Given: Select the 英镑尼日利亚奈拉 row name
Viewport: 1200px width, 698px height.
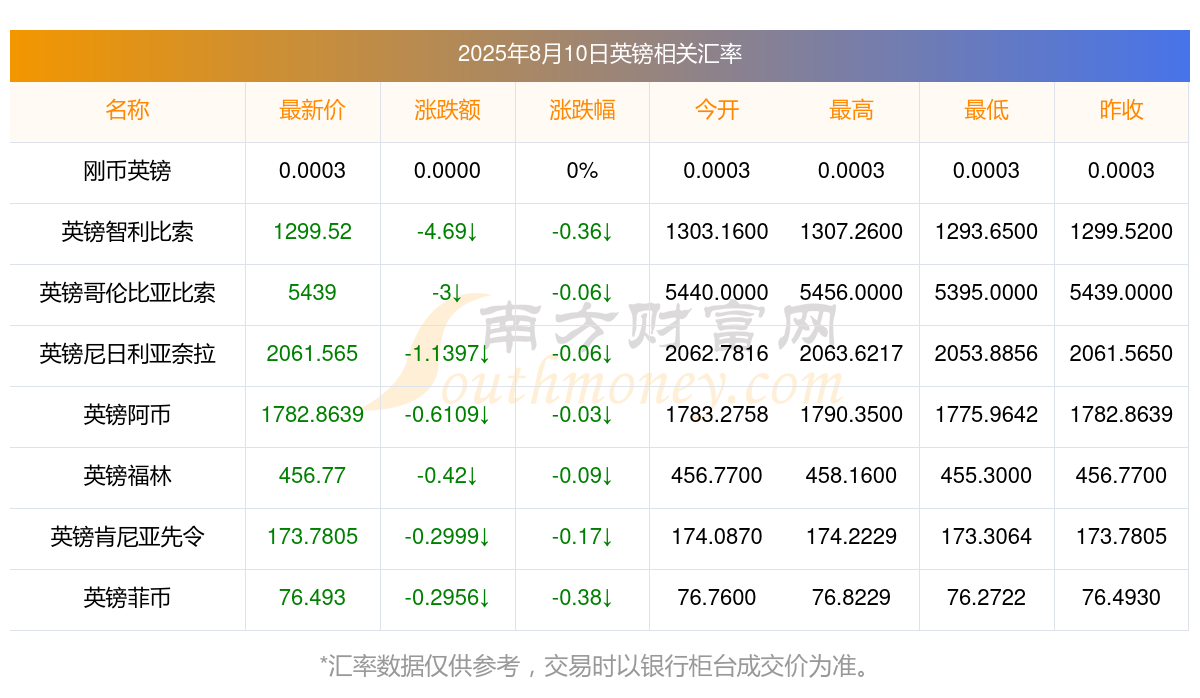Looking at the screenshot, I should (x=127, y=354).
